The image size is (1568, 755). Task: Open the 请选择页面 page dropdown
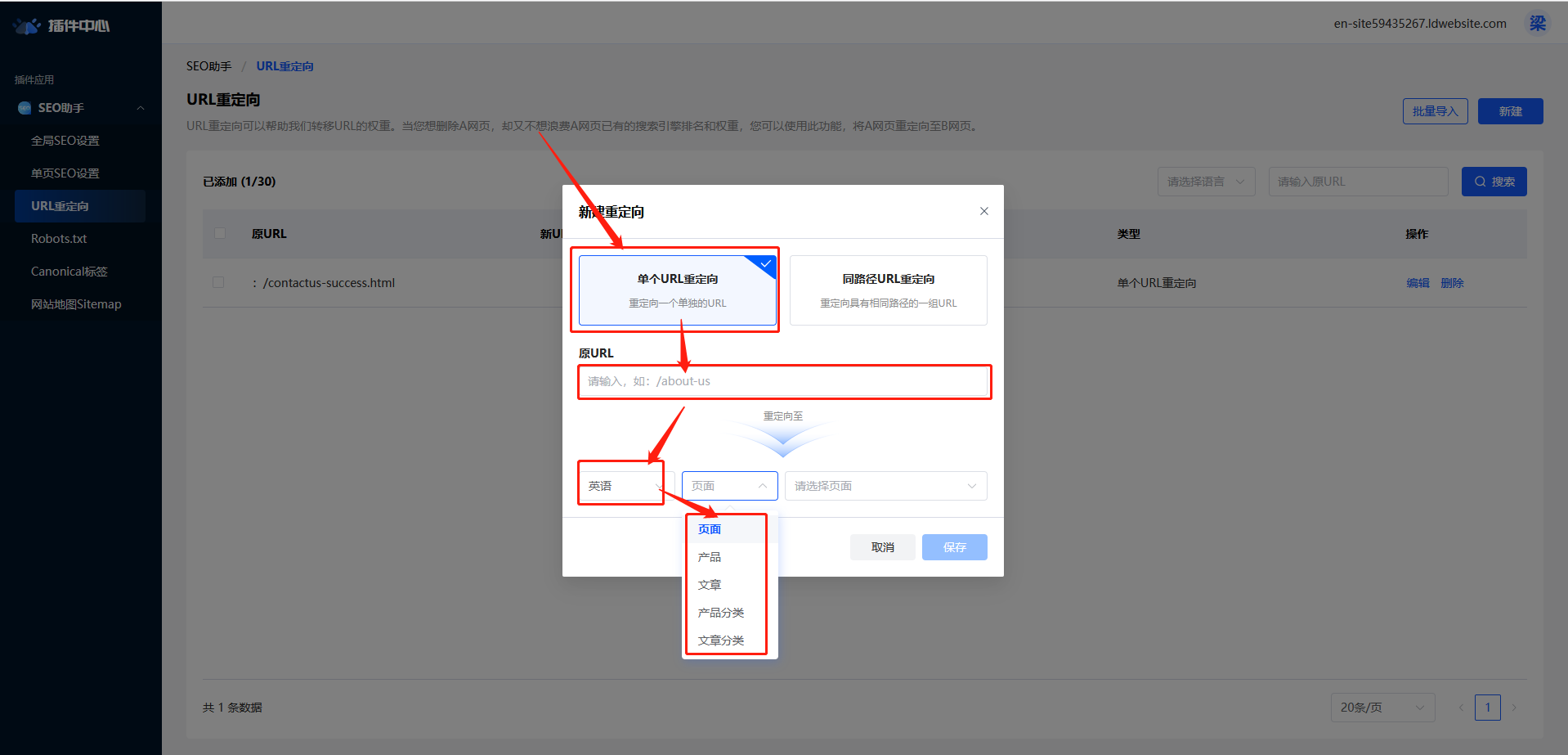pyautogui.click(x=885, y=486)
